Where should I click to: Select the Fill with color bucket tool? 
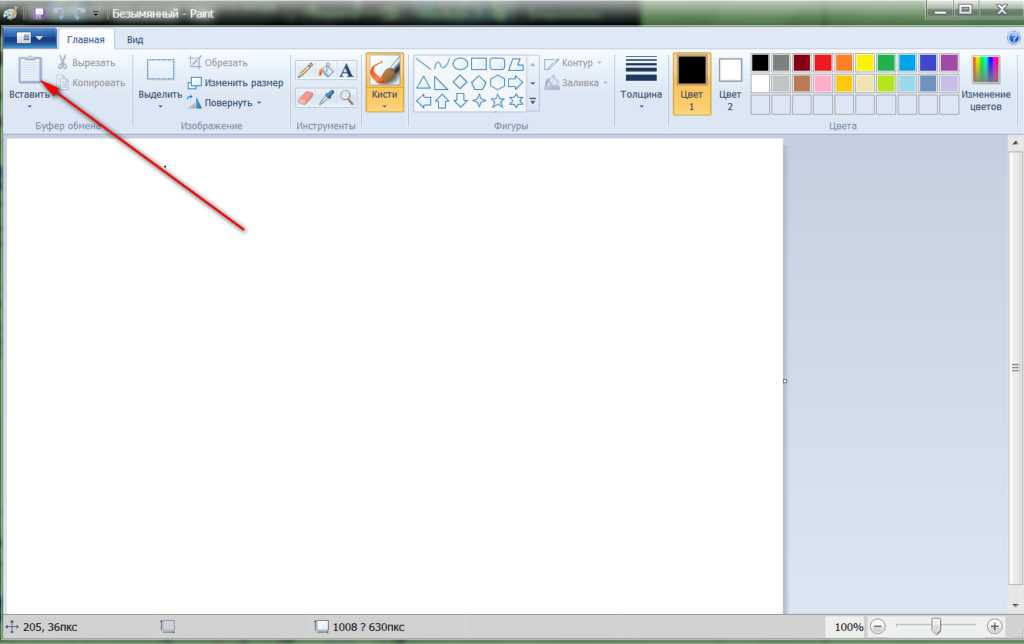[326, 70]
